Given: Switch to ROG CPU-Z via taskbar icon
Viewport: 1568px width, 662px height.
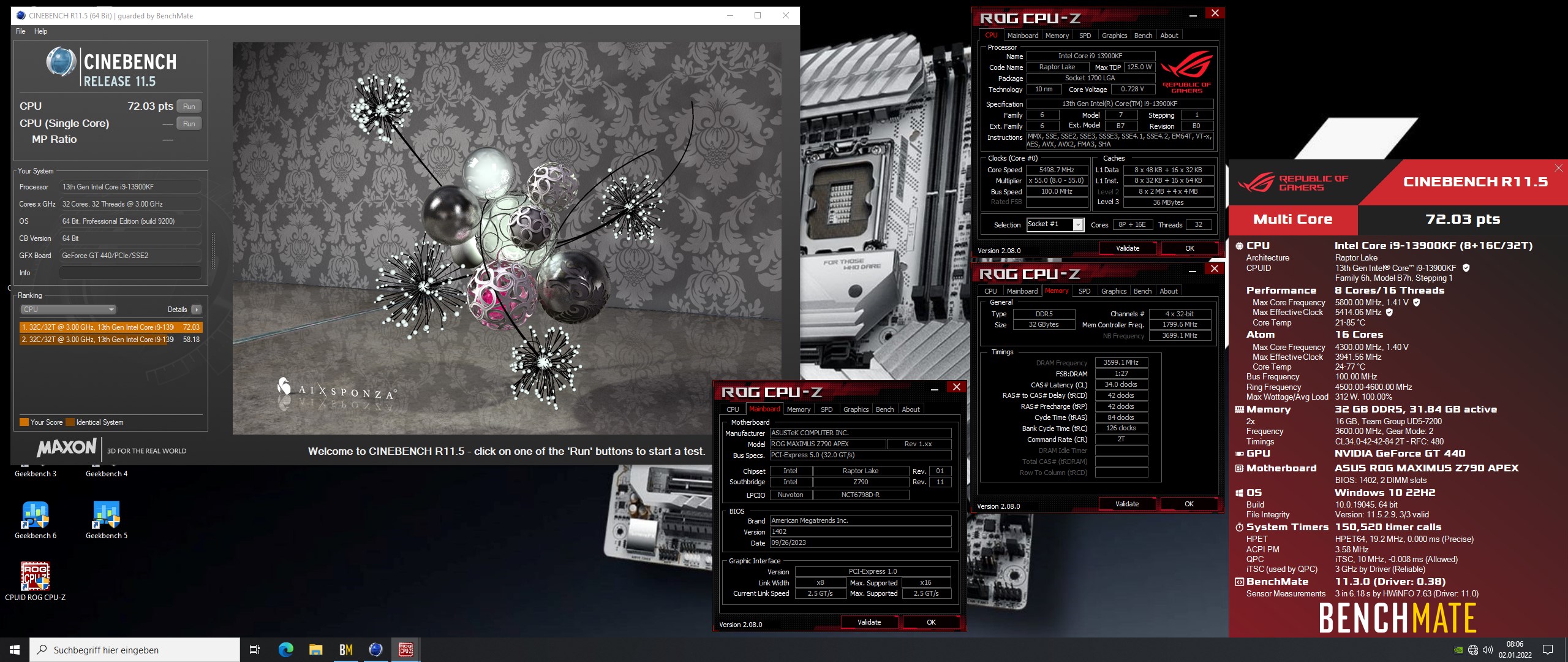Looking at the screenshot, I should point(405,650).
